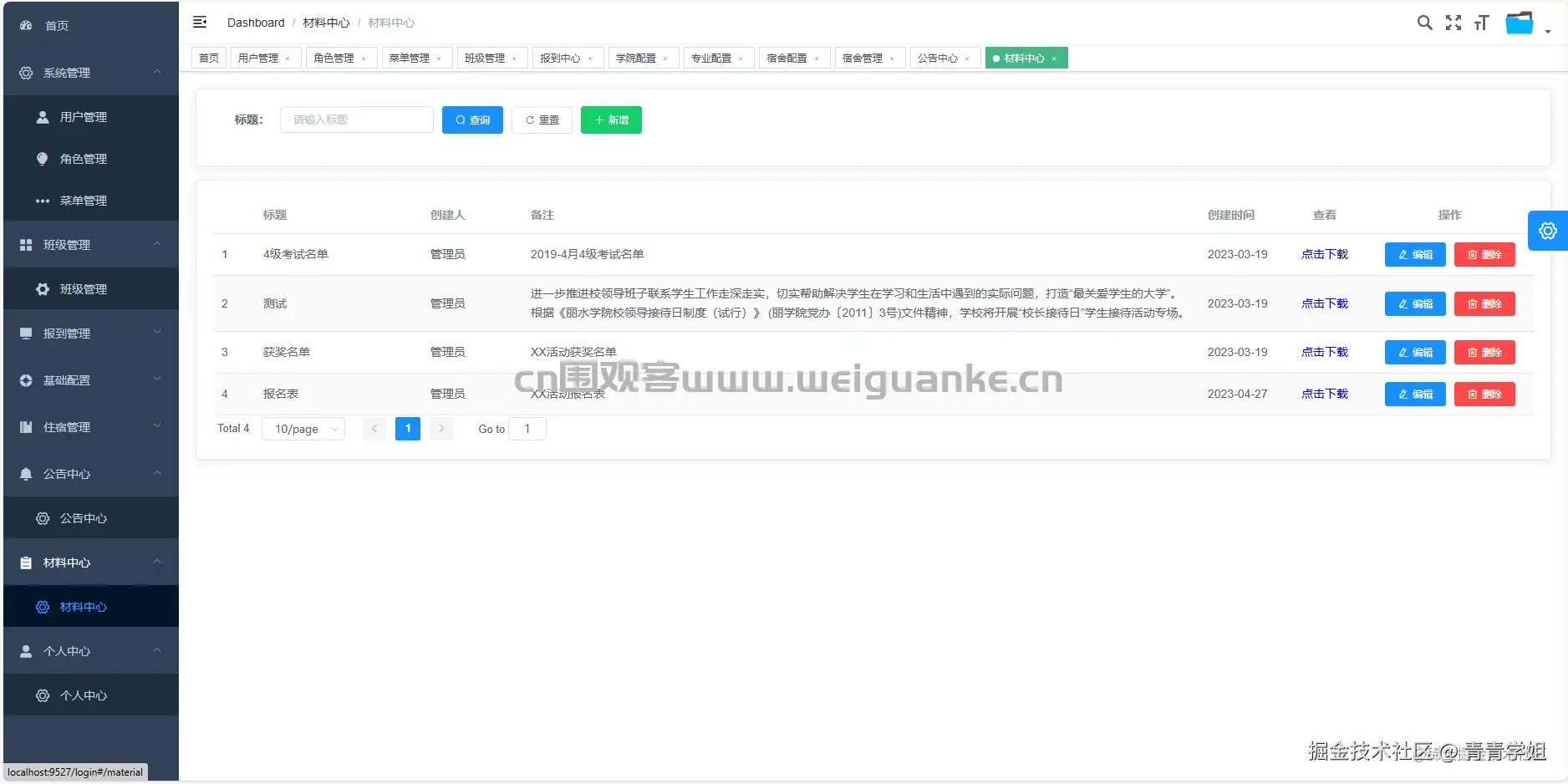Download the 测试 row file
The width and height of the screenshot is (1568, 784).
[x=1325, y=303]
